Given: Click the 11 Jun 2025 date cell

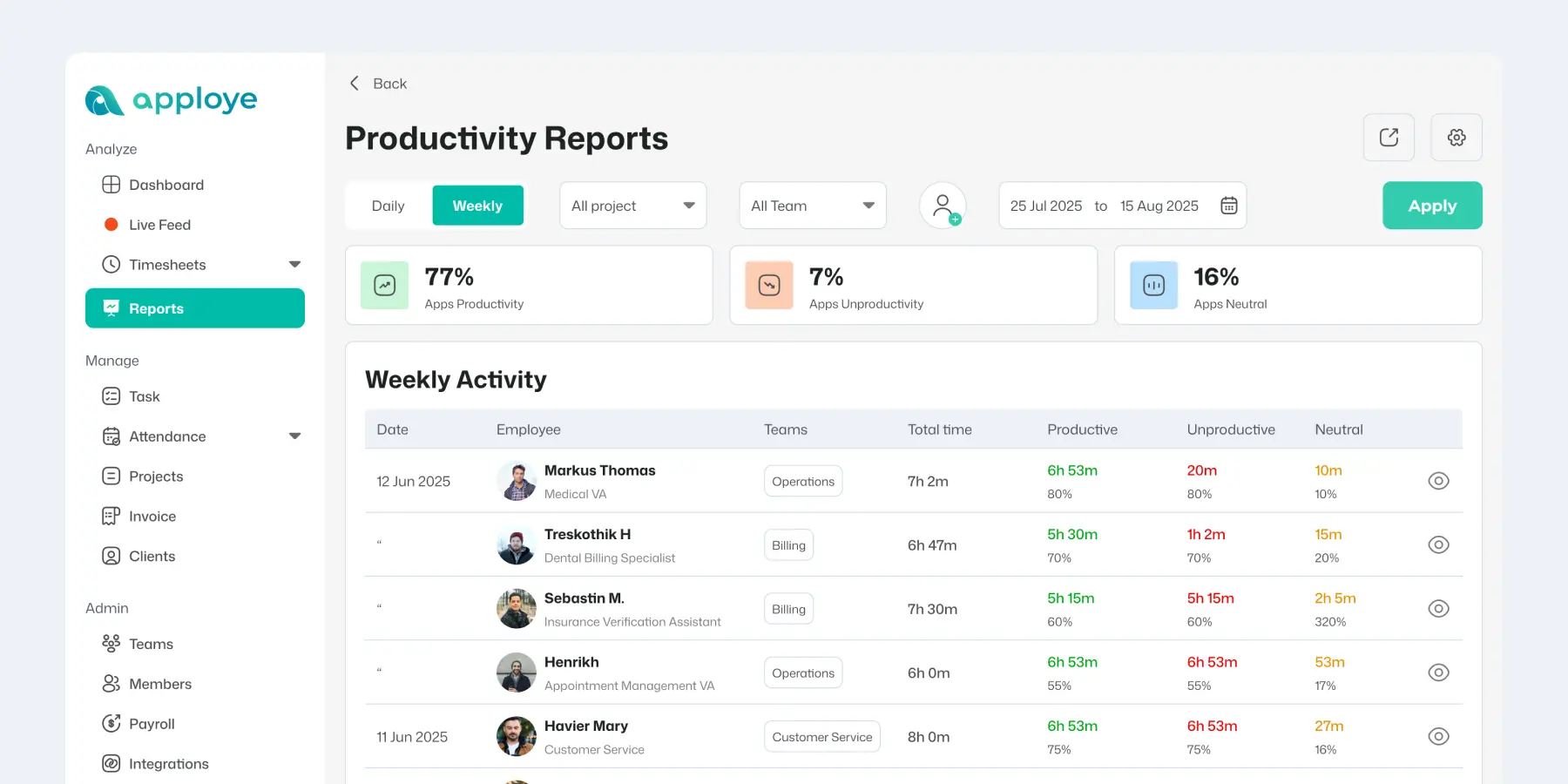Looking at the screenshot, I should pos(412,737).
